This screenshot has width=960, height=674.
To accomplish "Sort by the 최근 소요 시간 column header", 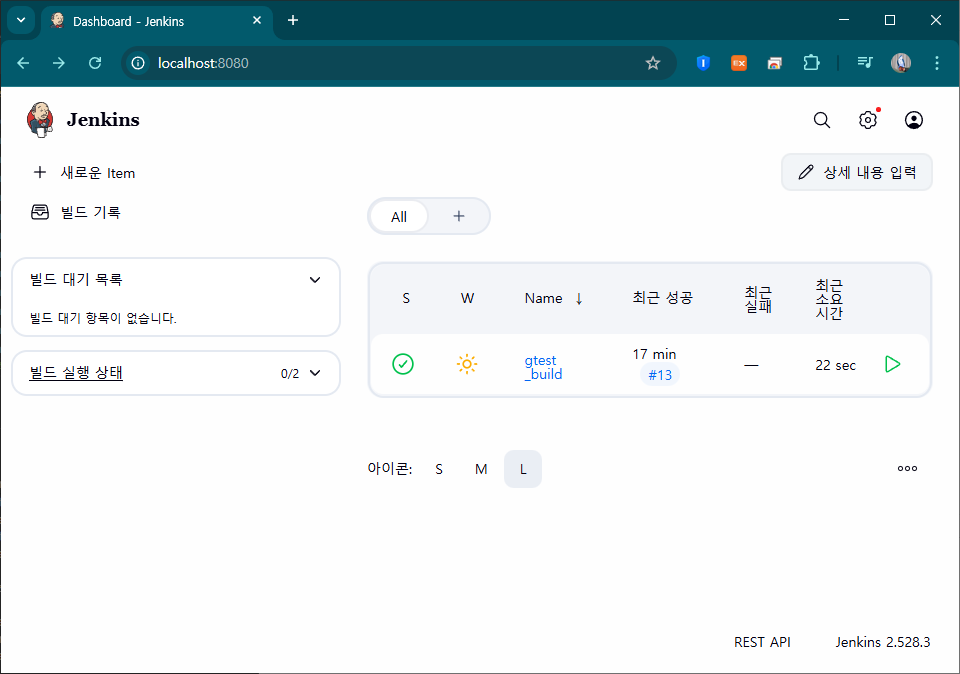I will pos(829,299).
